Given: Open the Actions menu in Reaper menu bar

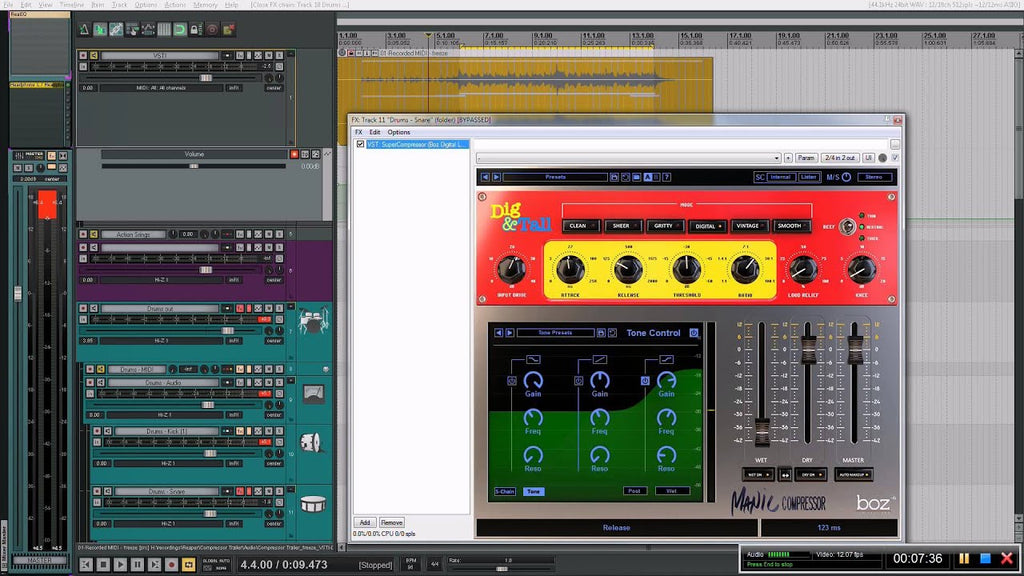Looking at the screenshot, I should (x=174, y=5).
